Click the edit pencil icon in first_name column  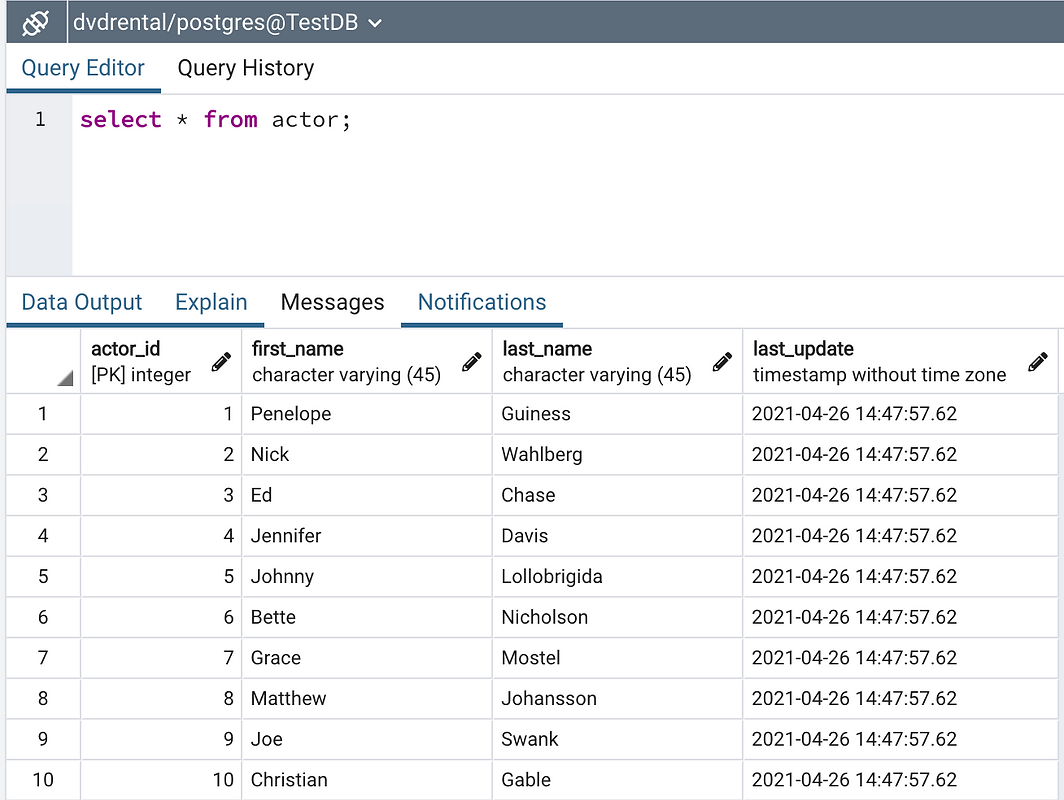point(472,362)
